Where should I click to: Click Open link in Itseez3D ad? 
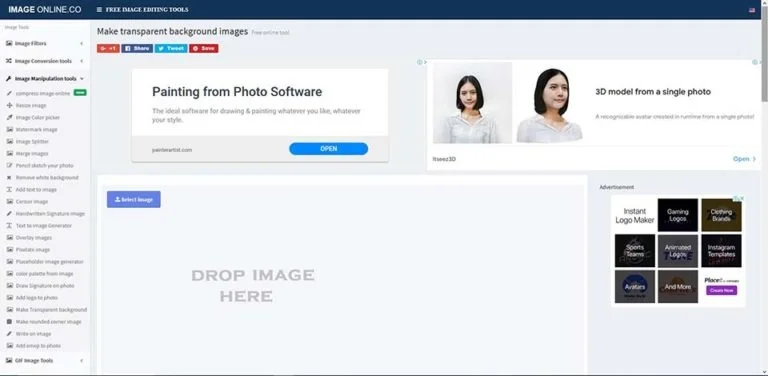744,159
